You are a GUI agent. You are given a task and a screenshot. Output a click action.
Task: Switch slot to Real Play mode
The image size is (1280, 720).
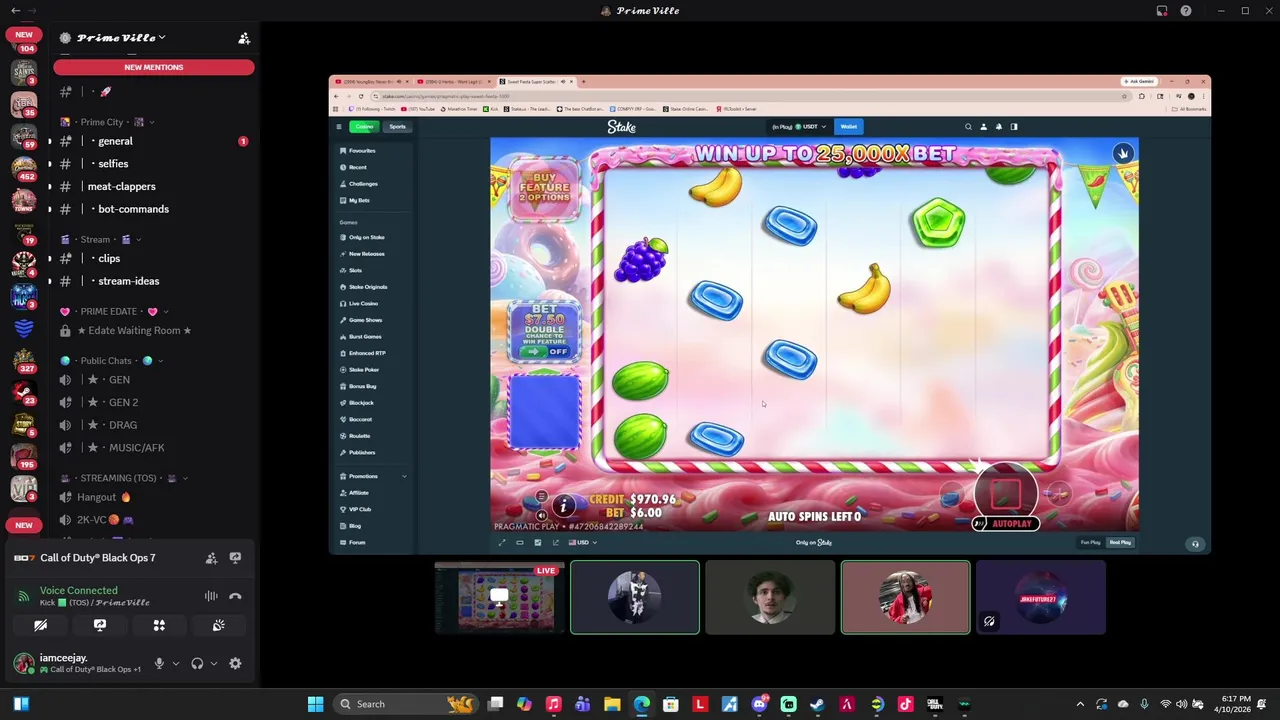[x=1120, y=543]
